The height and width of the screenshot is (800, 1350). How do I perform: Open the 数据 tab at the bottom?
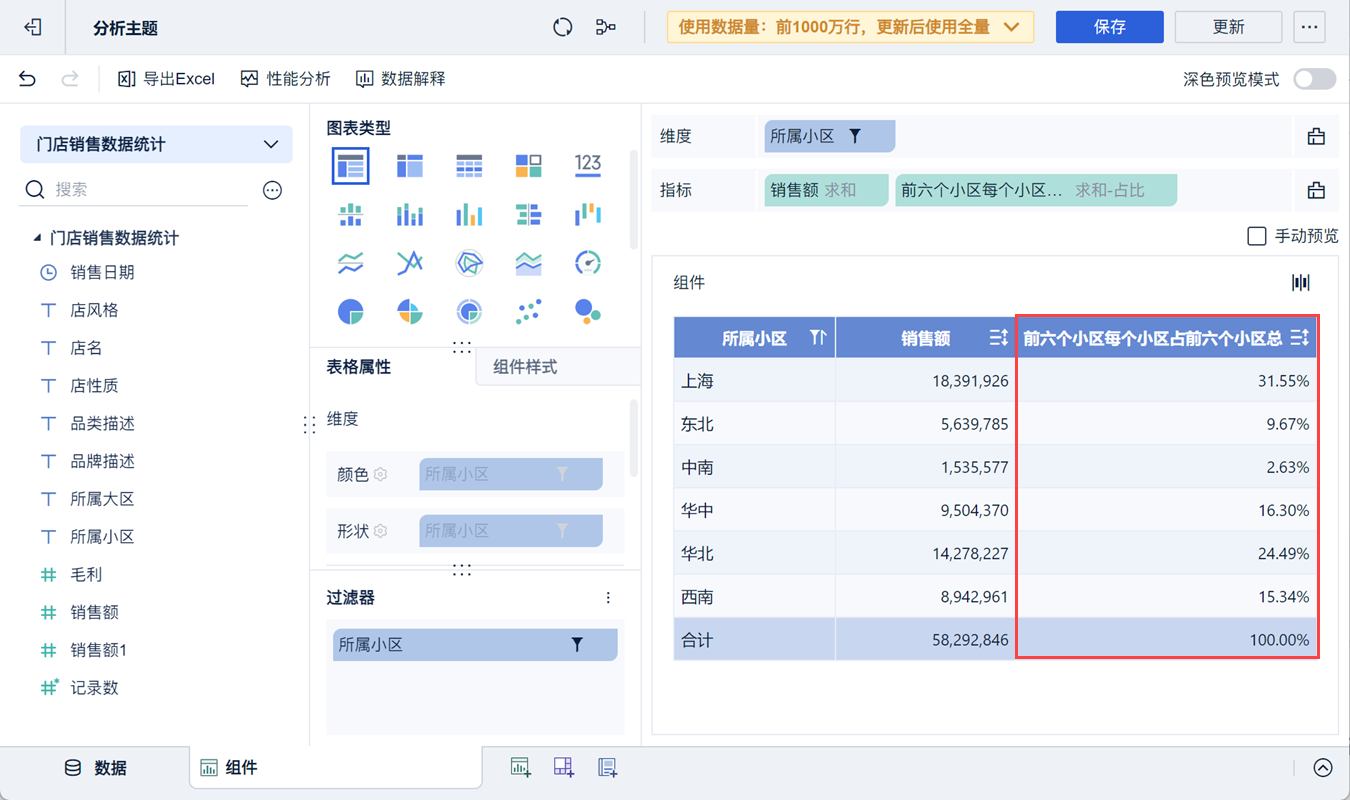[95, 768]
